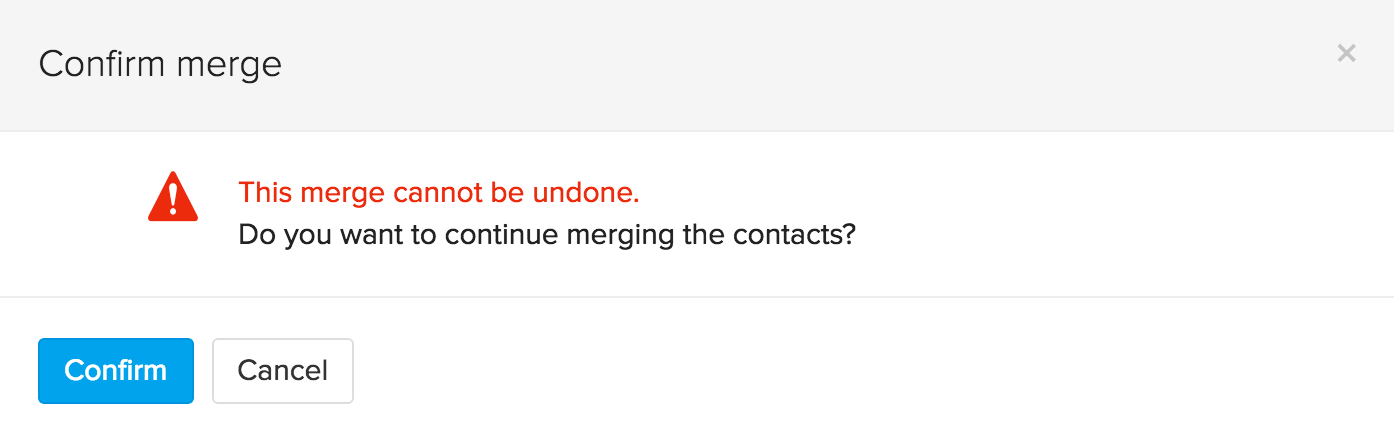Viewport: 1394px width, 442px height.
Task: Click the alert triangle beside the warning
Action: [x=173, y=197]
